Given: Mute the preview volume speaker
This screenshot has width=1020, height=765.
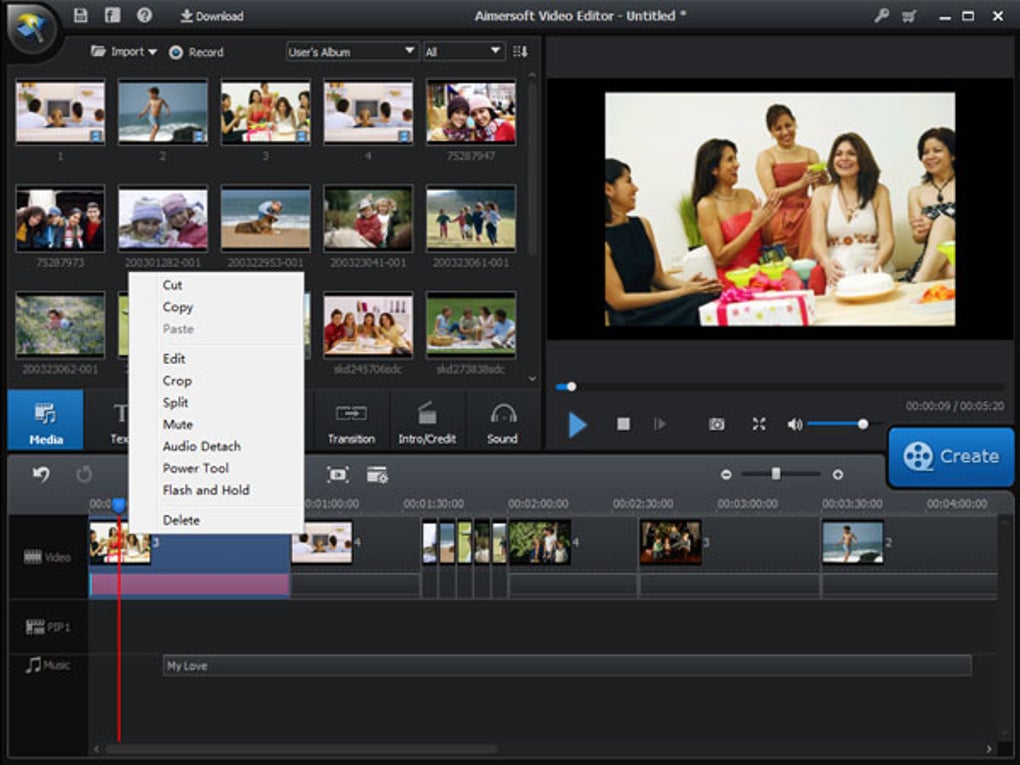Looking at the screenshot, I should tap(794, 424).
